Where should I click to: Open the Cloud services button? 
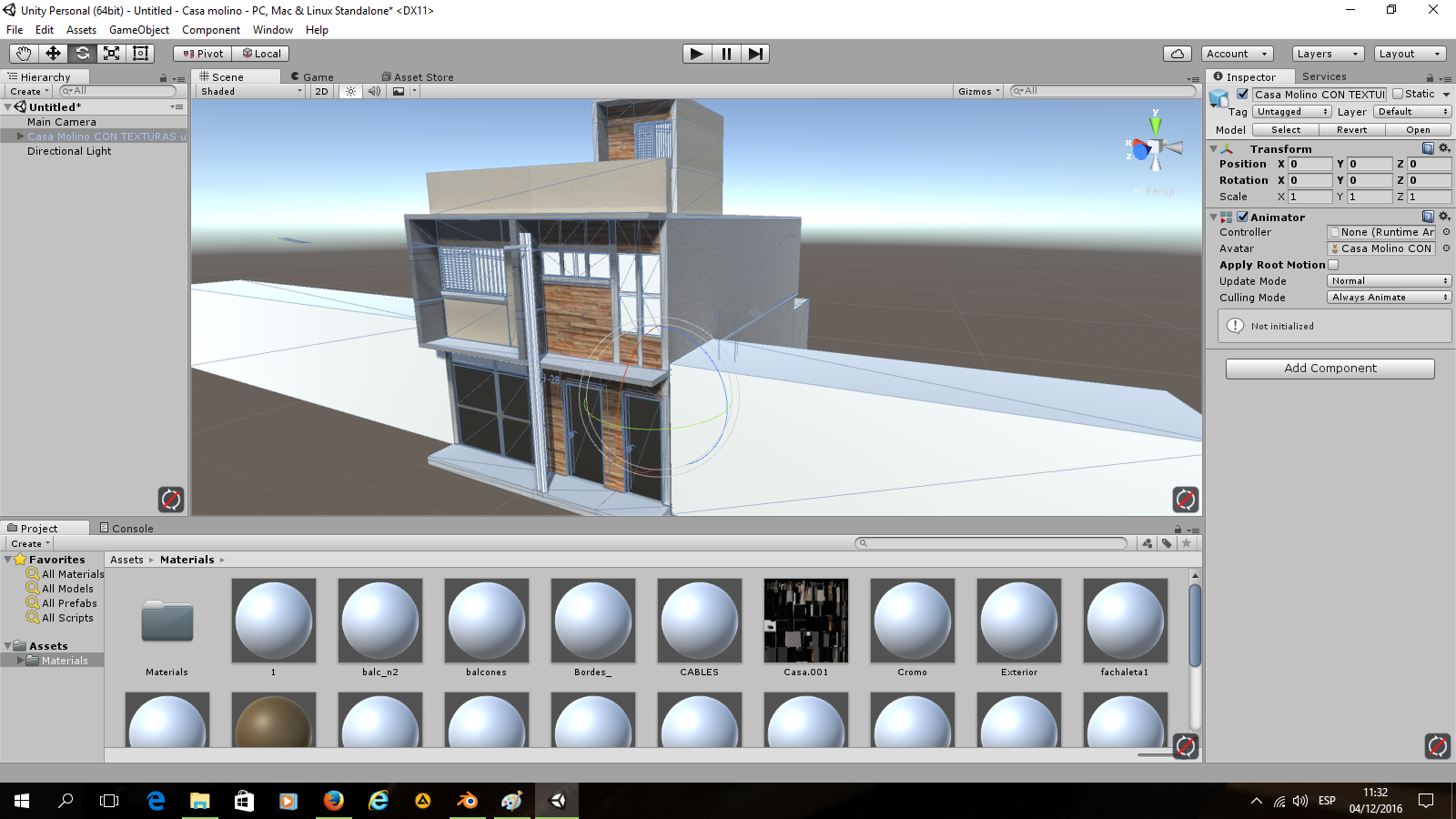point(1178,54)
